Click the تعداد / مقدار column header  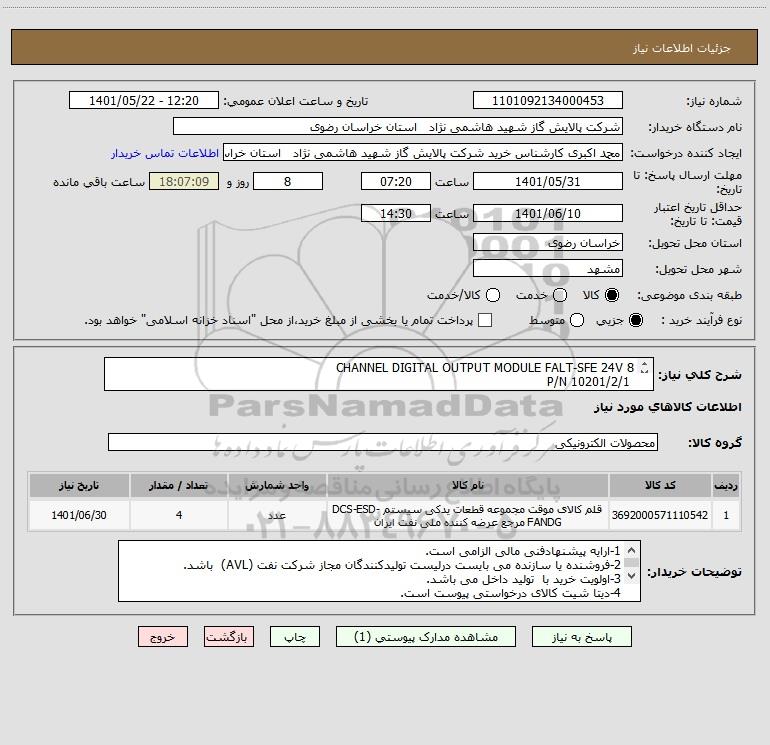179,485
